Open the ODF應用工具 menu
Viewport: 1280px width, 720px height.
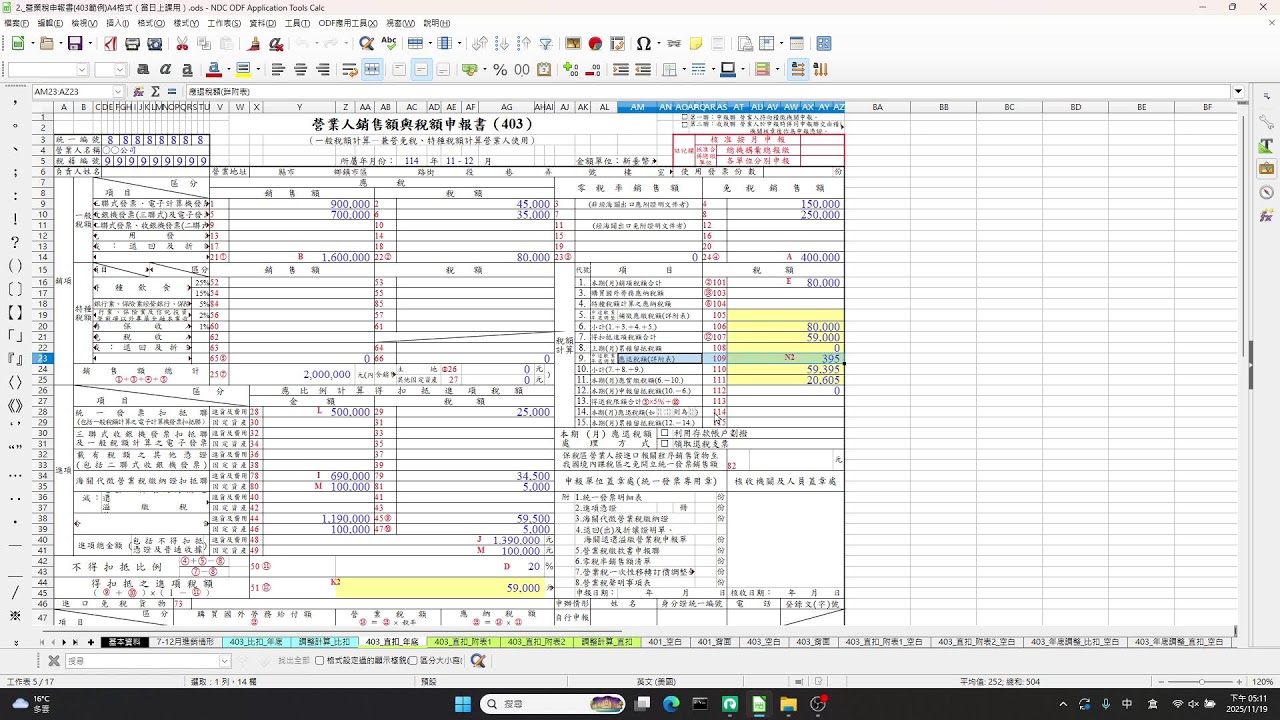pyautogui.click(x=348, y=23)
